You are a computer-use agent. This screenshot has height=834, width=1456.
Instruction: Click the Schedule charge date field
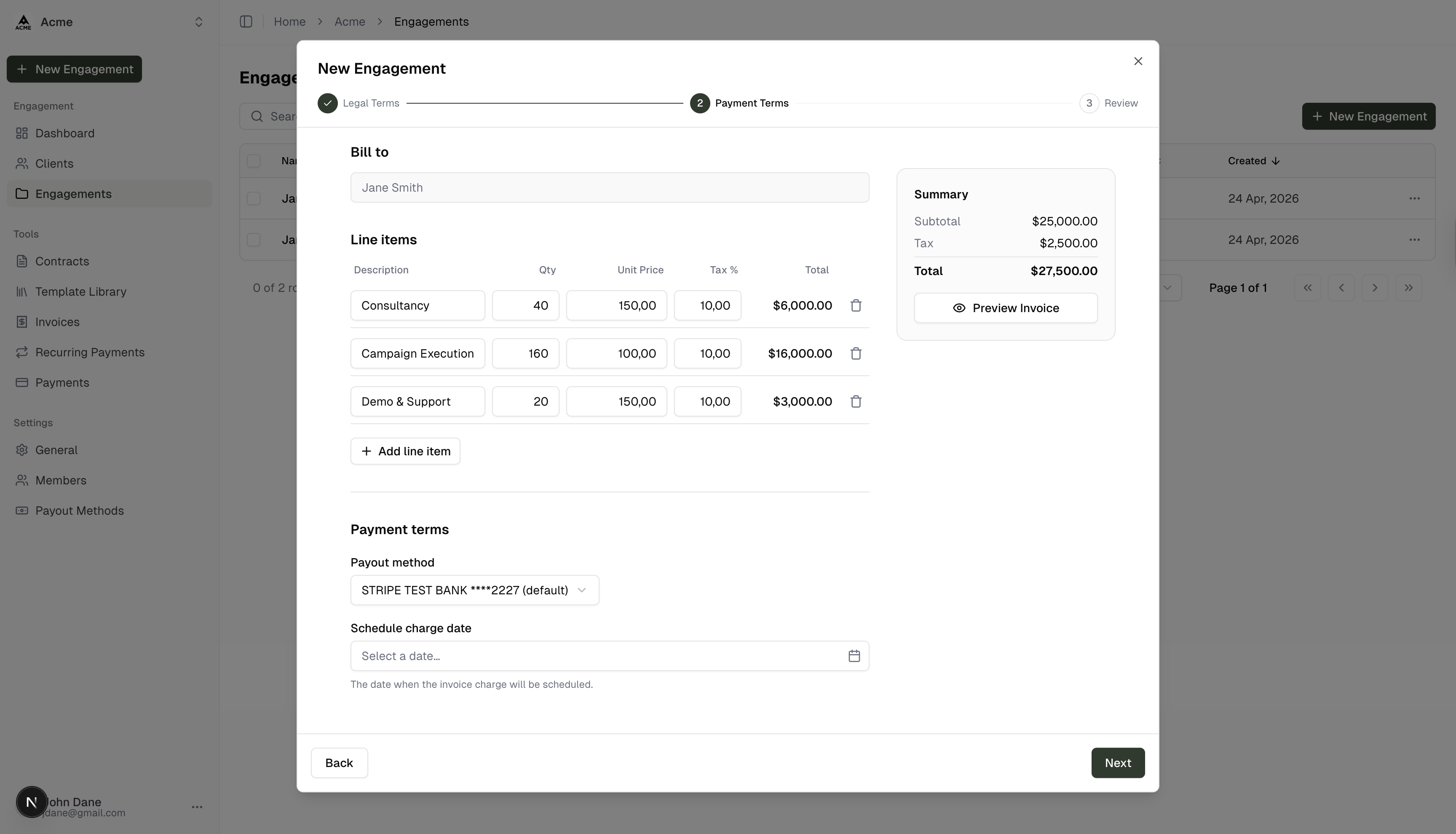pos(610,656)
